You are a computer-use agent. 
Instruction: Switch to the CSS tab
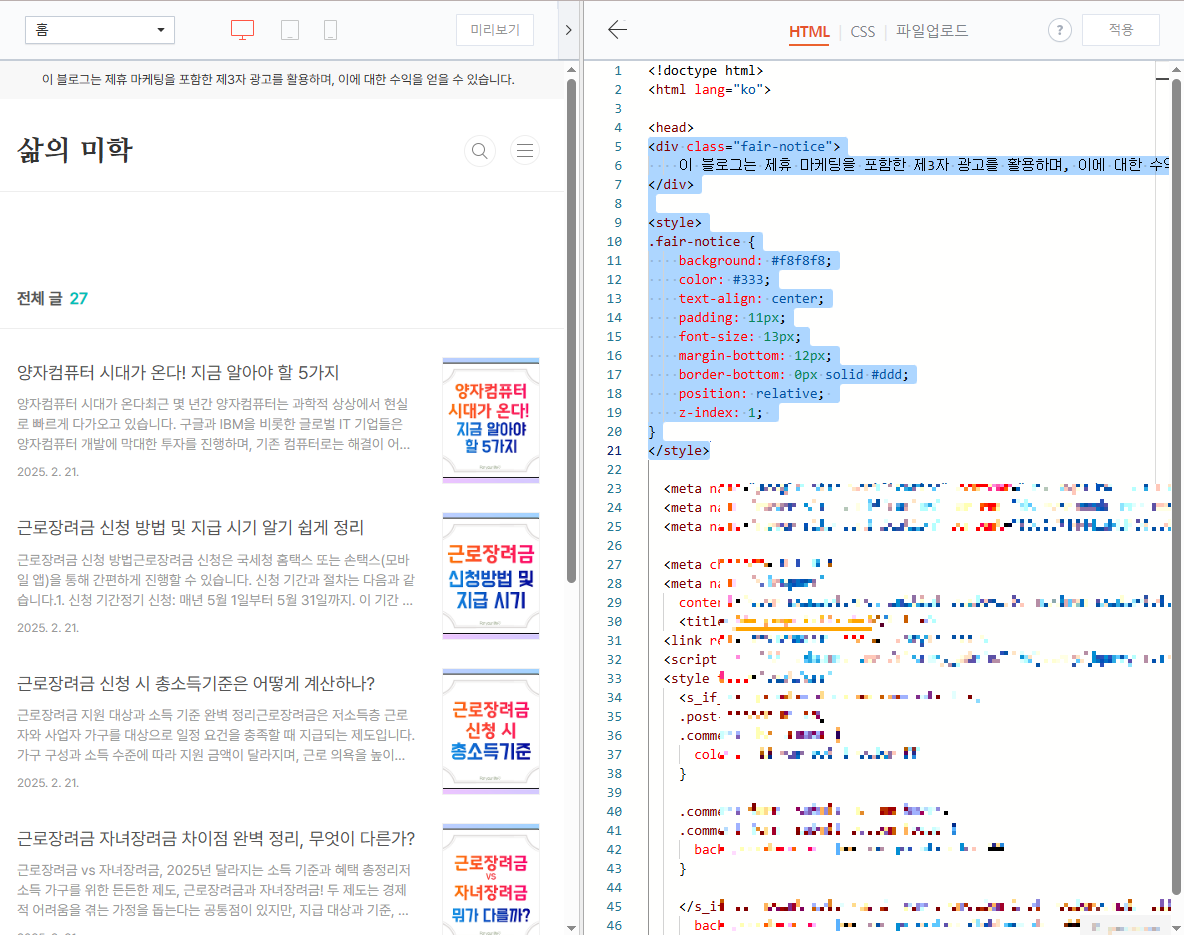pos(862,31)
